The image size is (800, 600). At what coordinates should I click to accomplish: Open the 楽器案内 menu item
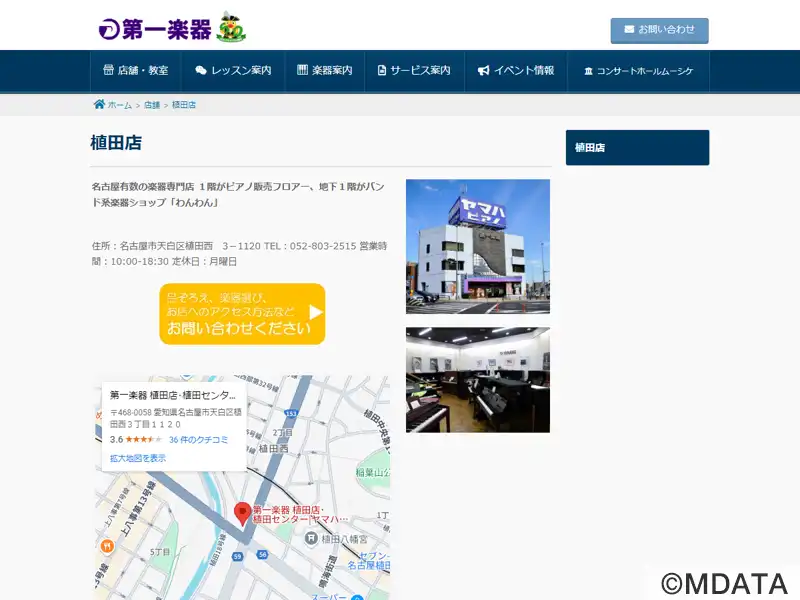tap(324, 70)
